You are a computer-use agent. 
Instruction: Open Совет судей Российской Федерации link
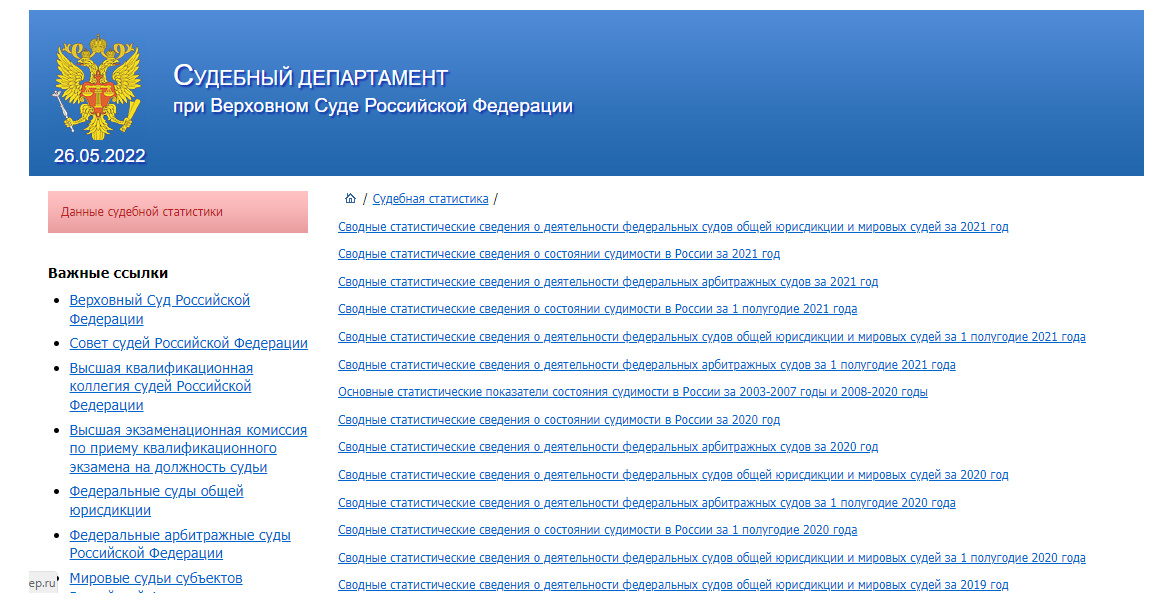click(189, 343)
